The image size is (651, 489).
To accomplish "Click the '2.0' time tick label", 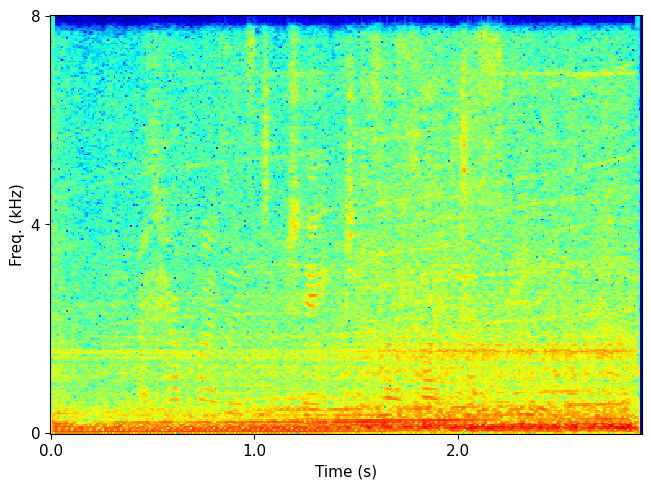I will [458, 451].
